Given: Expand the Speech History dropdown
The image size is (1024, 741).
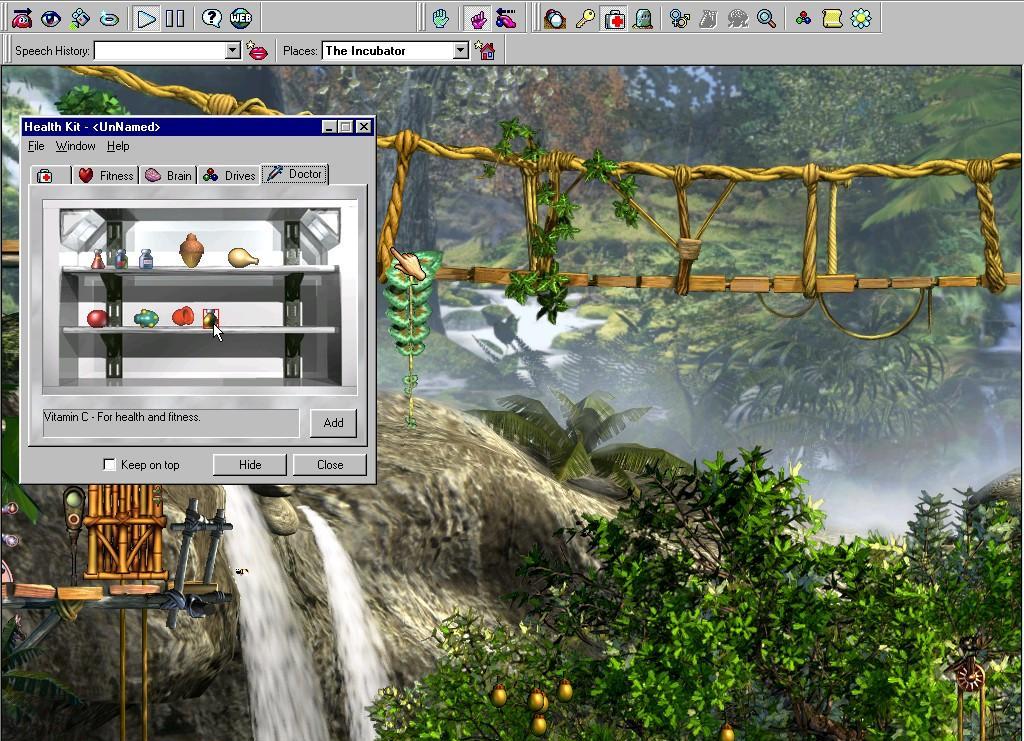Looking at the screenshot, I should pos(233,51).
